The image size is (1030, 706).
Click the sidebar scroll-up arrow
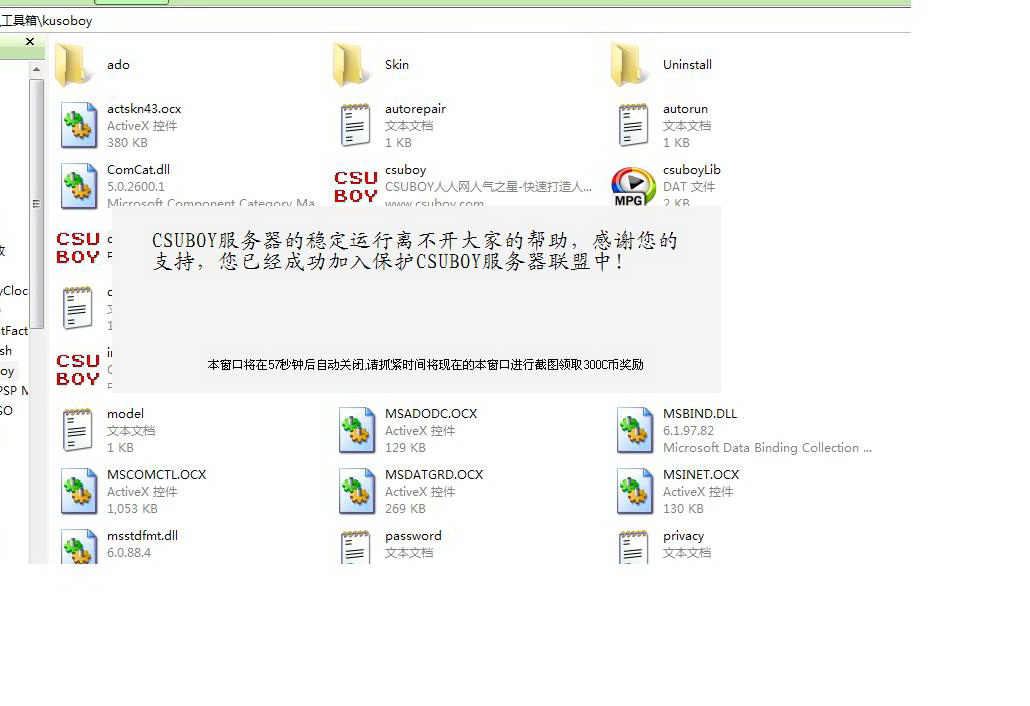pos(37,69)
